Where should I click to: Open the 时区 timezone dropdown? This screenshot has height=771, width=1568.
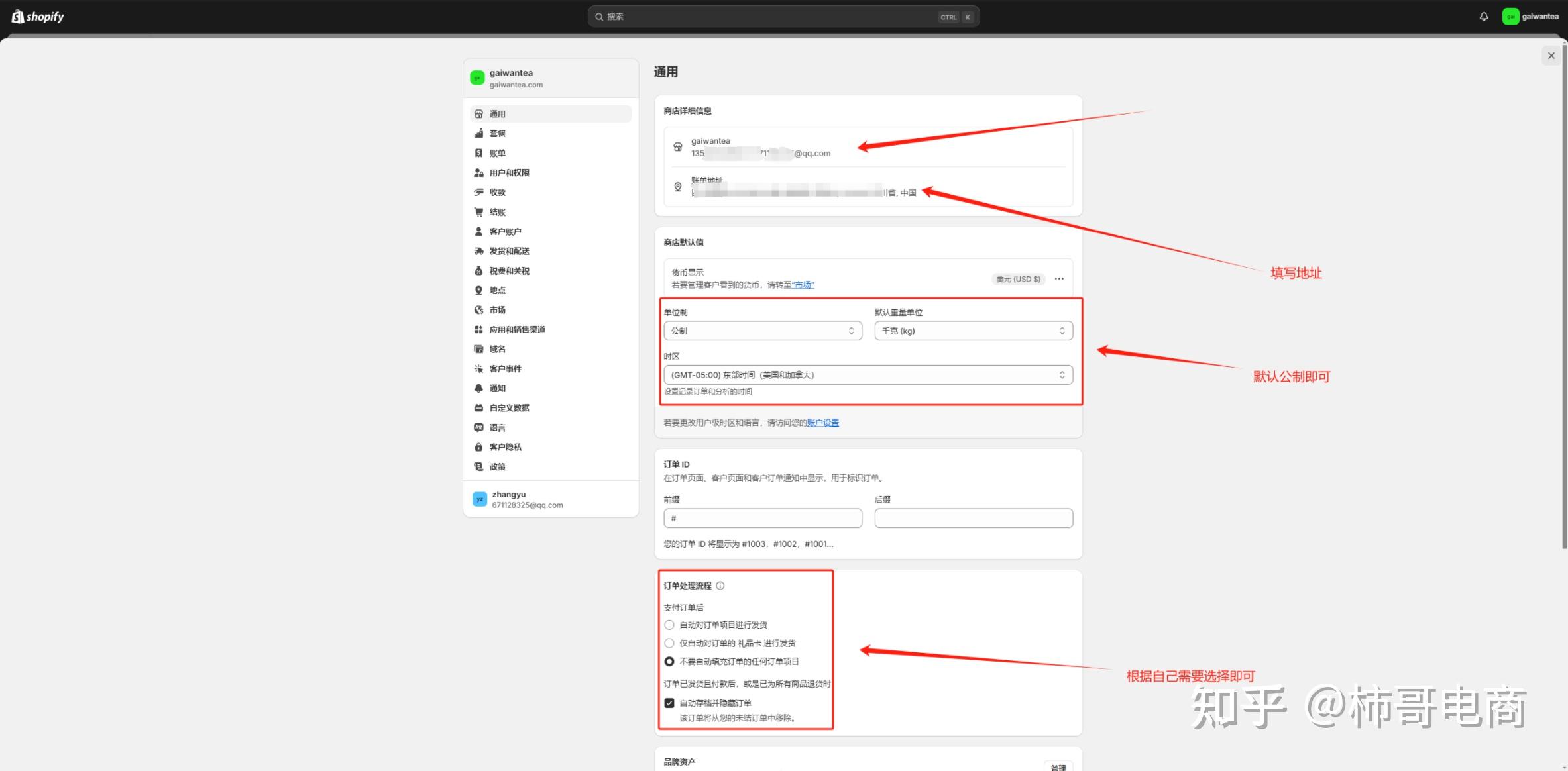pos(868,375)
